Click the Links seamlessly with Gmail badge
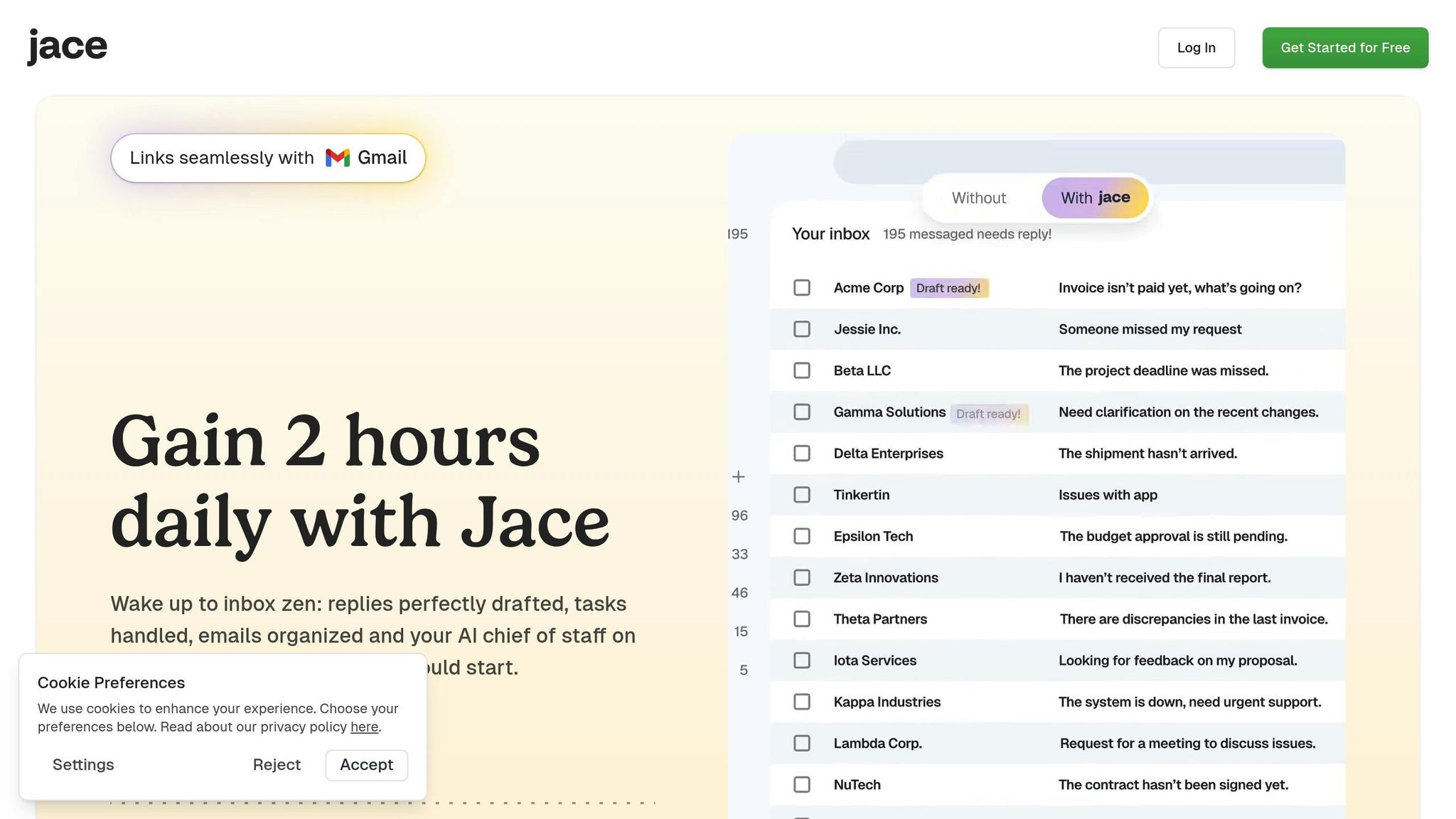The height and width of the screenshot is (819, 1456). coord(268,158)
